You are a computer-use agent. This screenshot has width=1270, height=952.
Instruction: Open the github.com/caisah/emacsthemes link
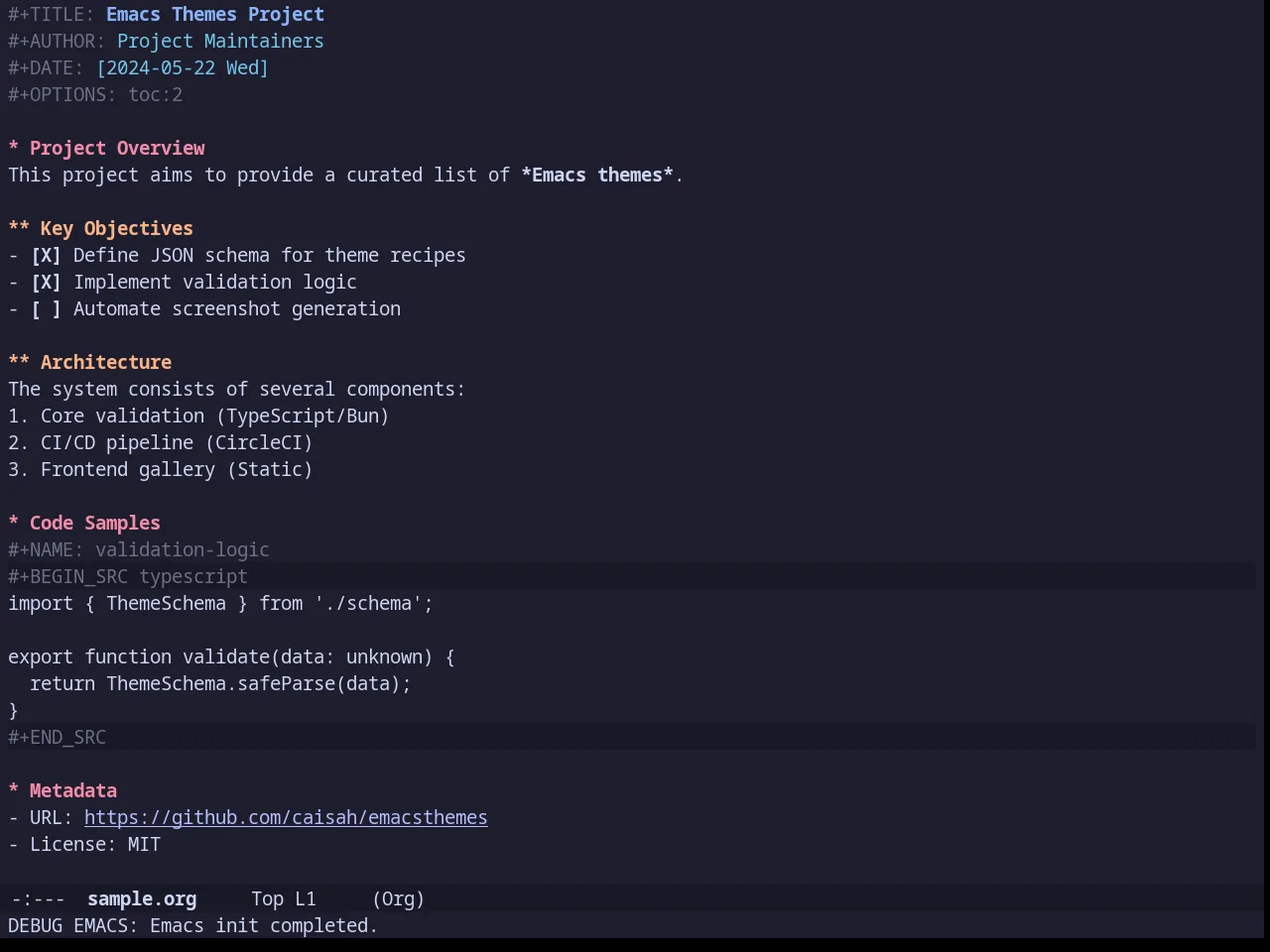coord(286,817)
